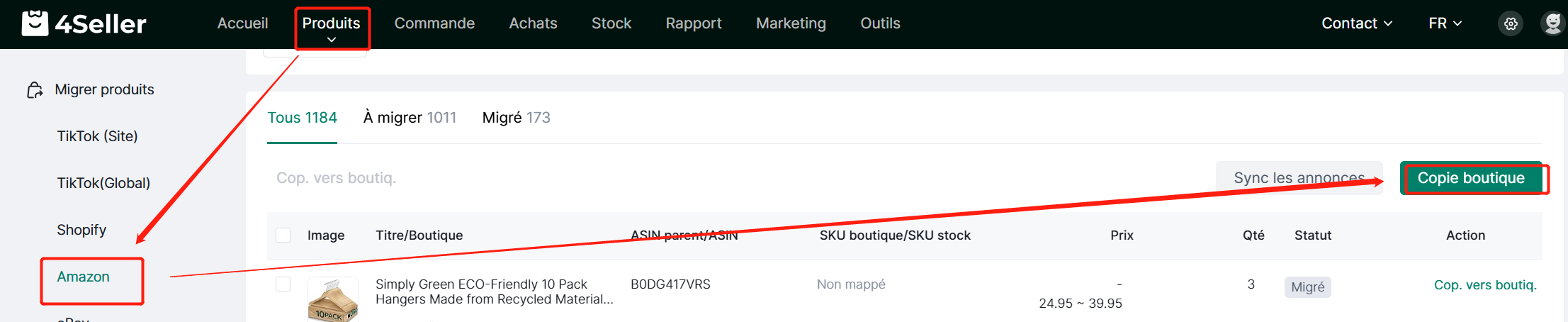Select Amazon in the sidebar
1568x322 pixels.
coord(84,277)
